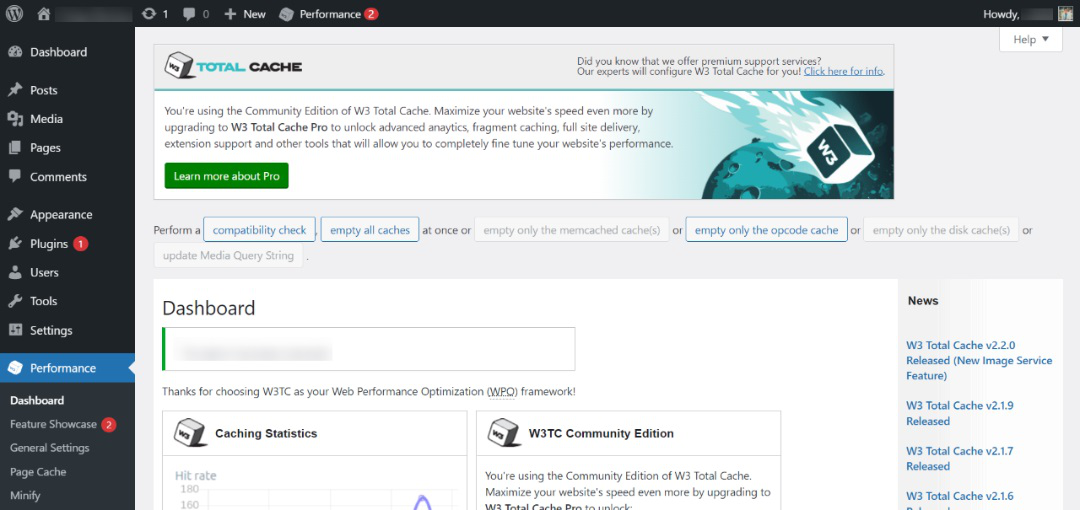Click the Caching Statistics panel title
Screen dimensions: 1080x510
click(x=266, y=434)
